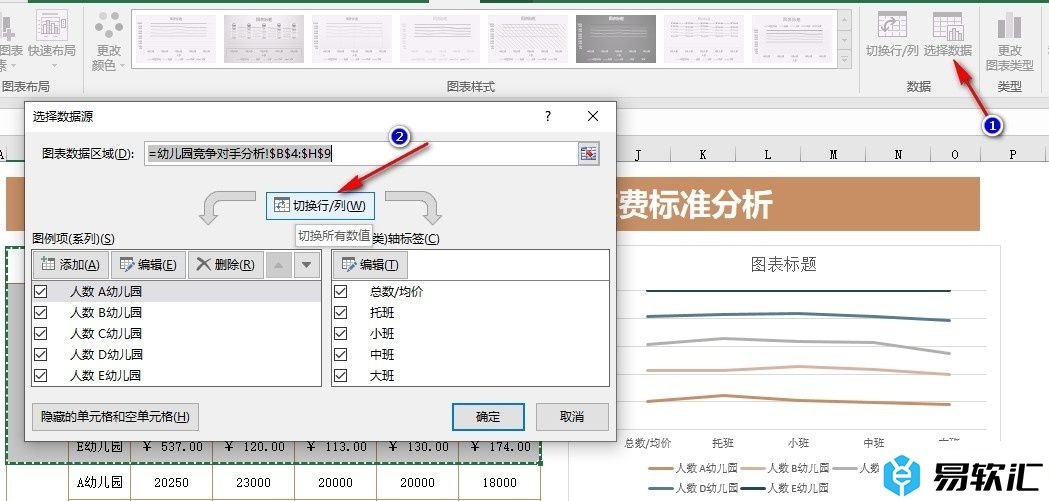
Task: Move series down arrow
Action: [x=306, y=265]
